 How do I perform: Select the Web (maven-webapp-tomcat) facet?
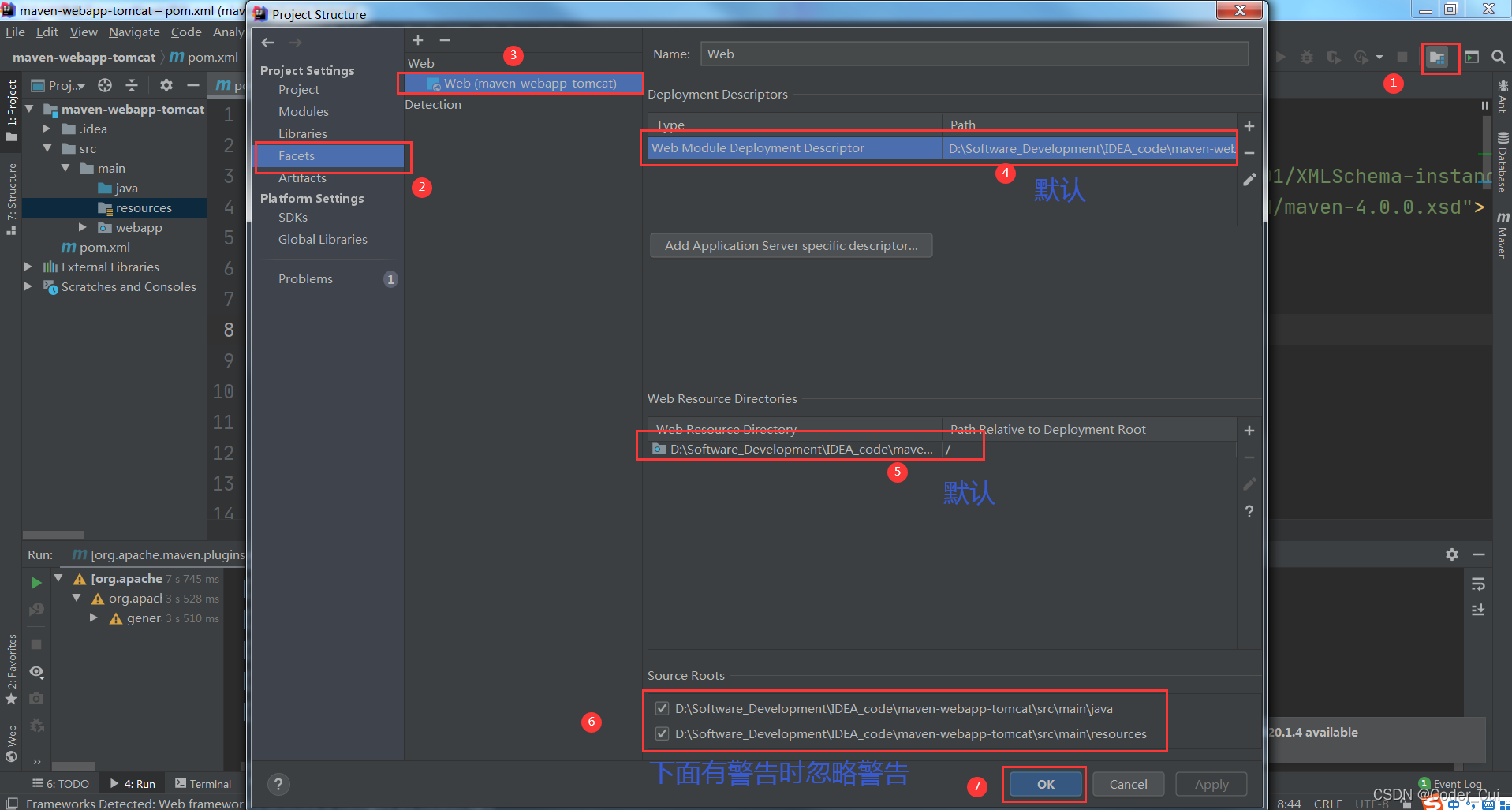523,83
